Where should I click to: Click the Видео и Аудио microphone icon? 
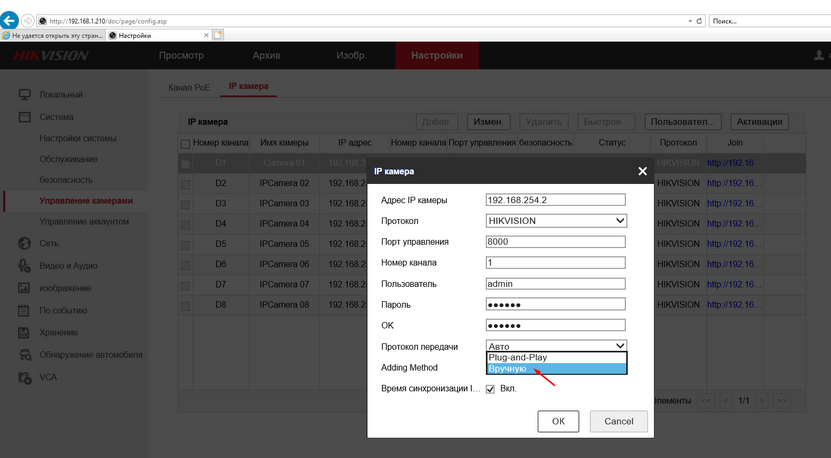coord(24,266)
